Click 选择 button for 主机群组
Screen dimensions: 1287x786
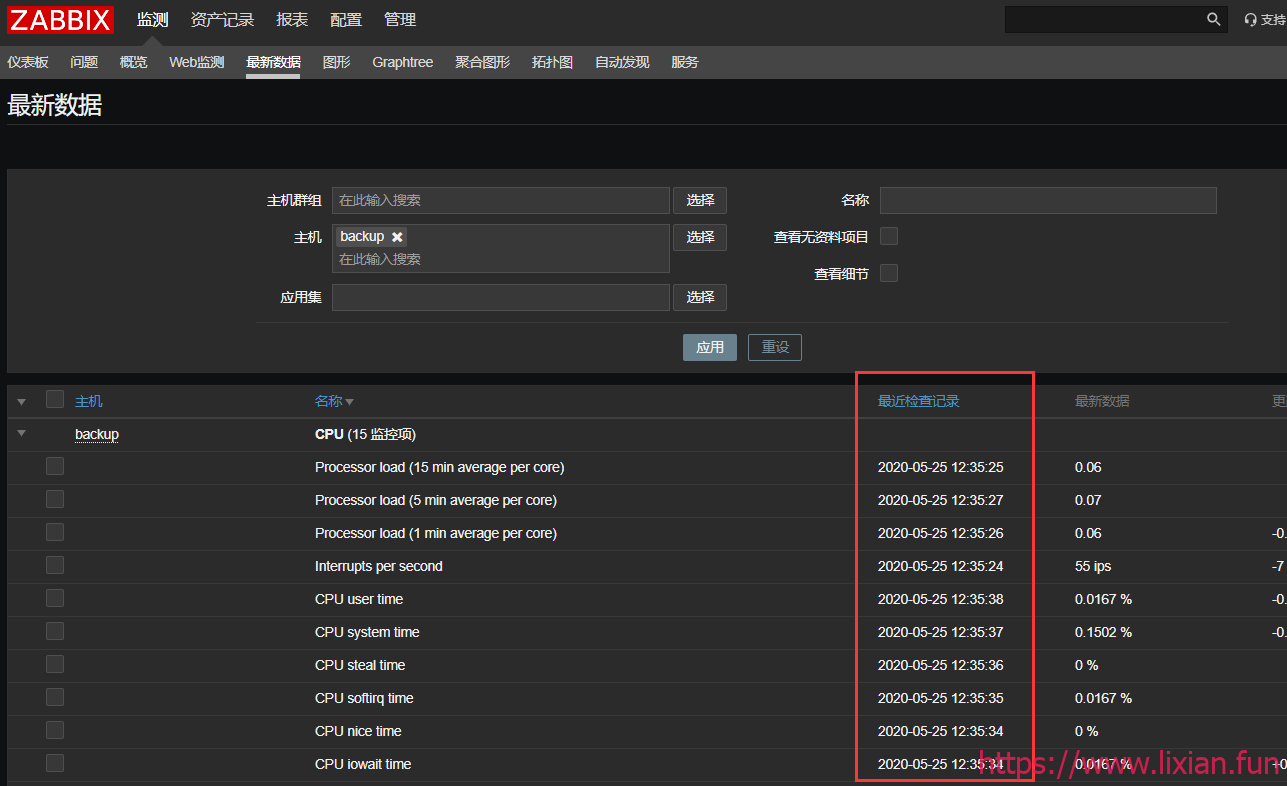(700, 200)
